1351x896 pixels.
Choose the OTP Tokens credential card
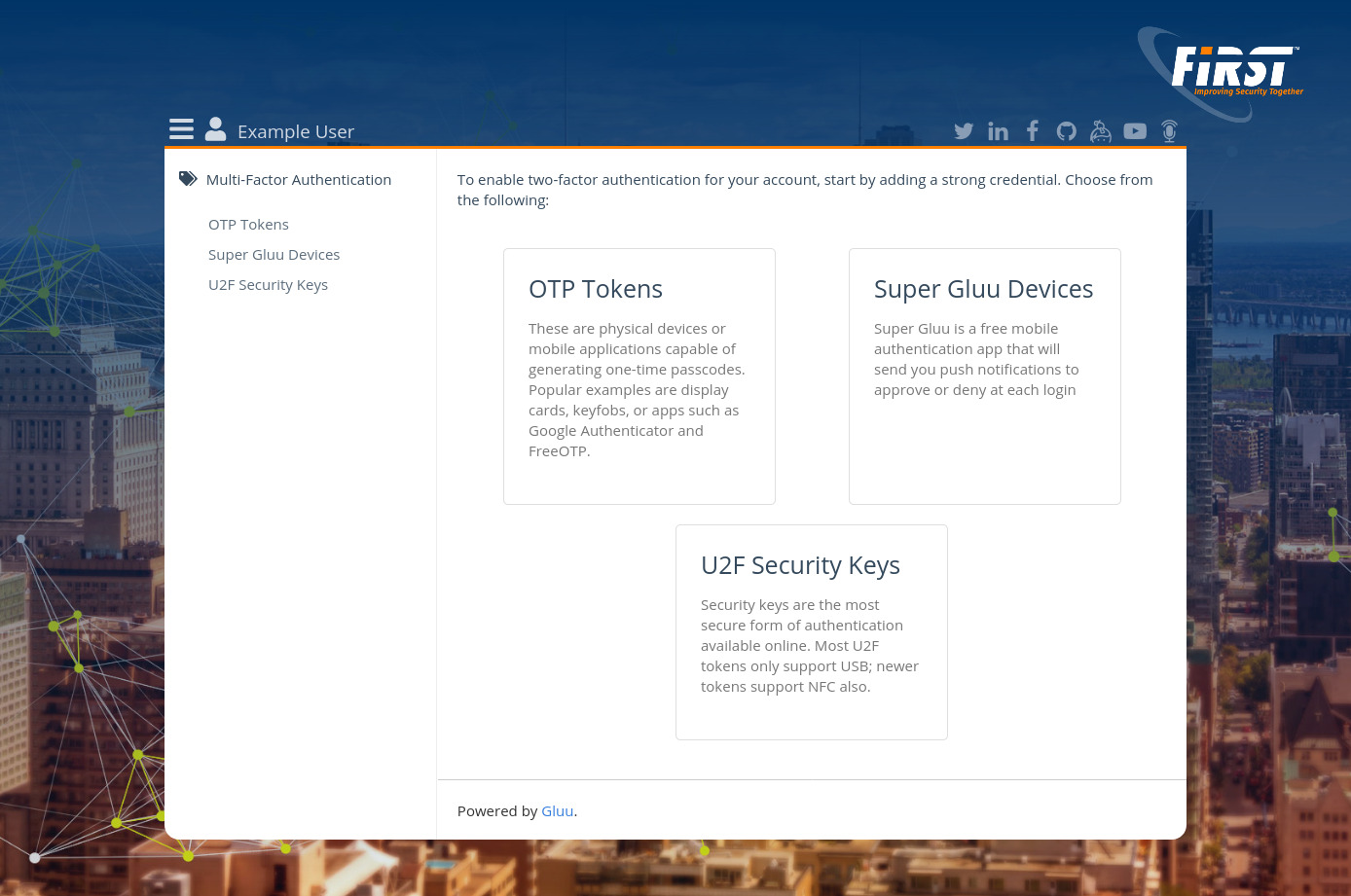(639, 376)
